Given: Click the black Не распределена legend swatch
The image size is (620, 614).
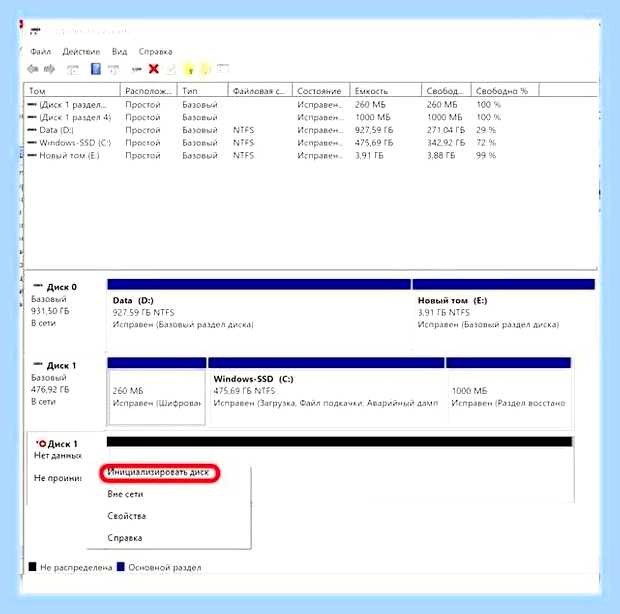Looking at the screenshot, I should [32, 567].
